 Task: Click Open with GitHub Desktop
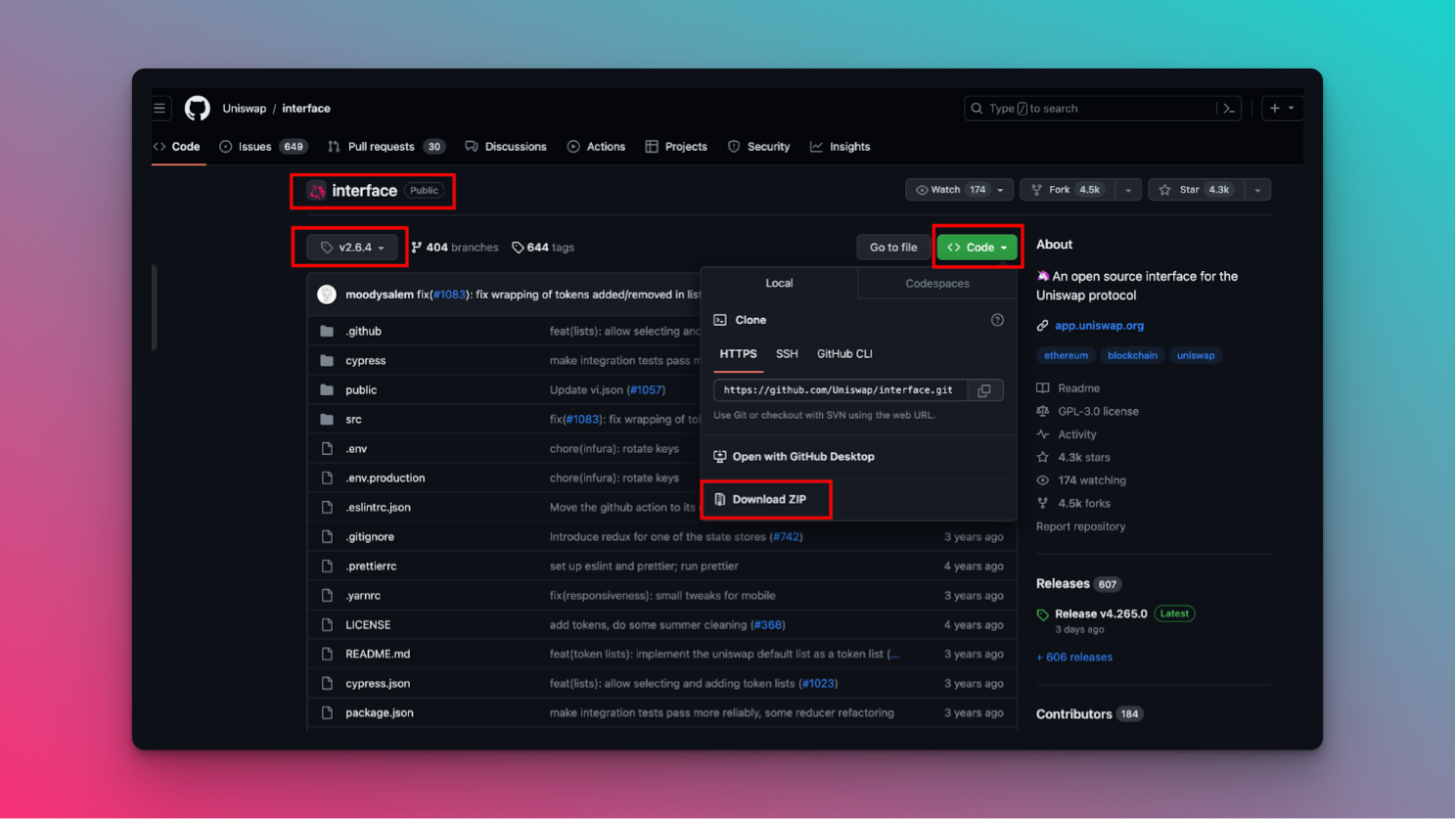794,457
